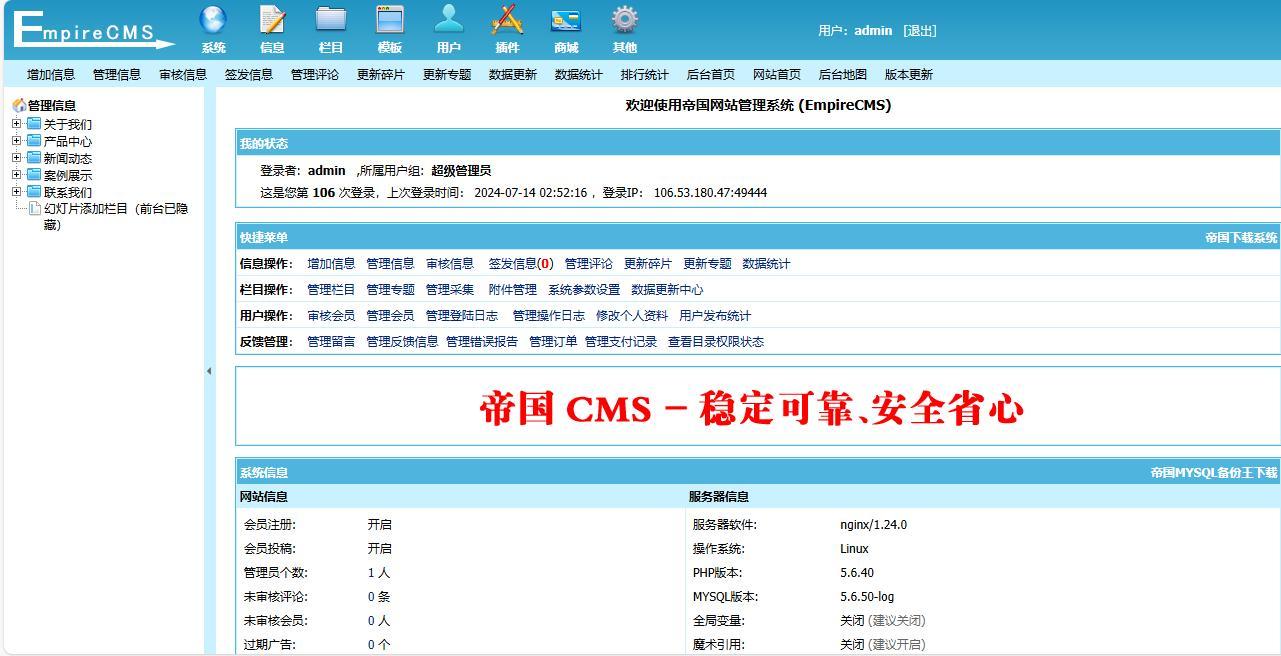
Task: Click the folder icon beside 新闻动态
Action: (34, 158)
